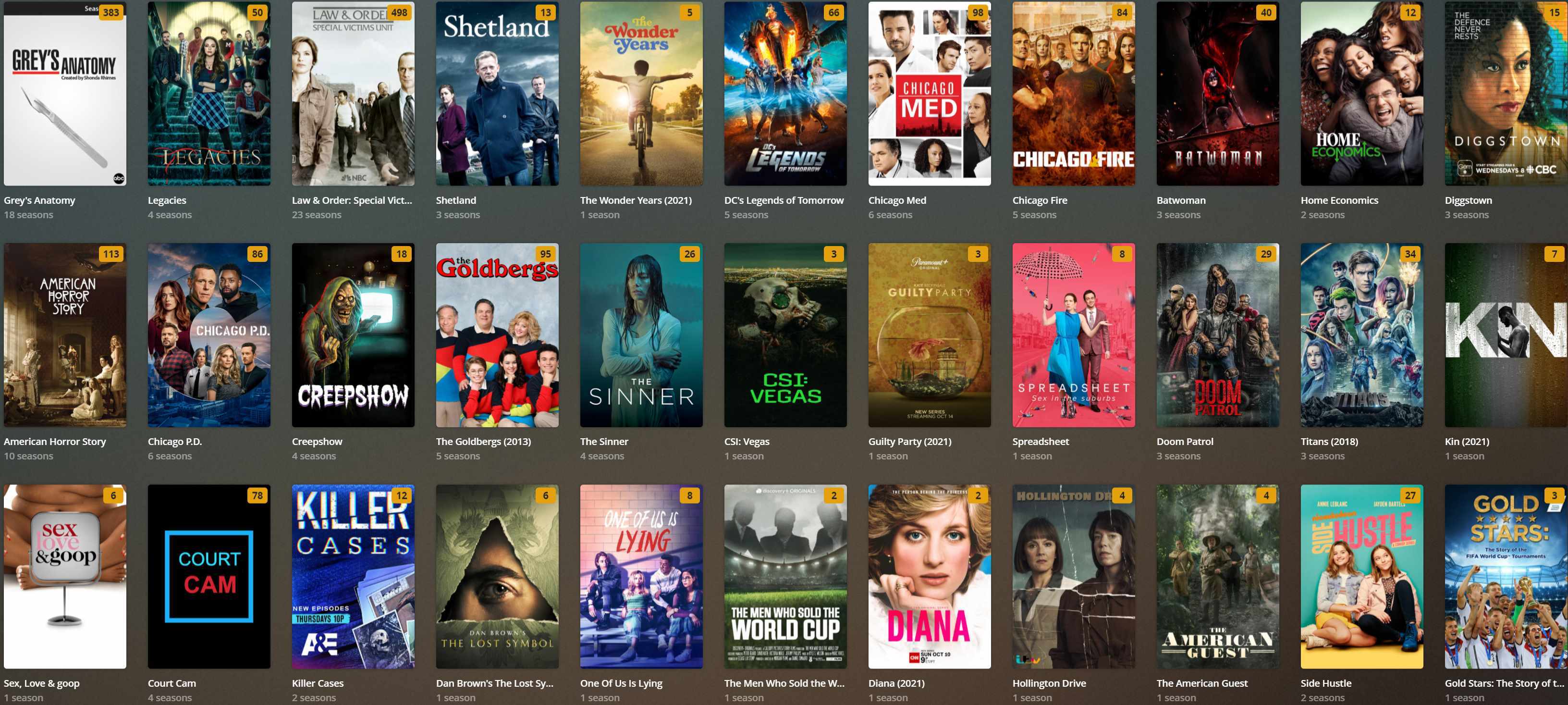Open the Court Cam poster

click(209, 577)
